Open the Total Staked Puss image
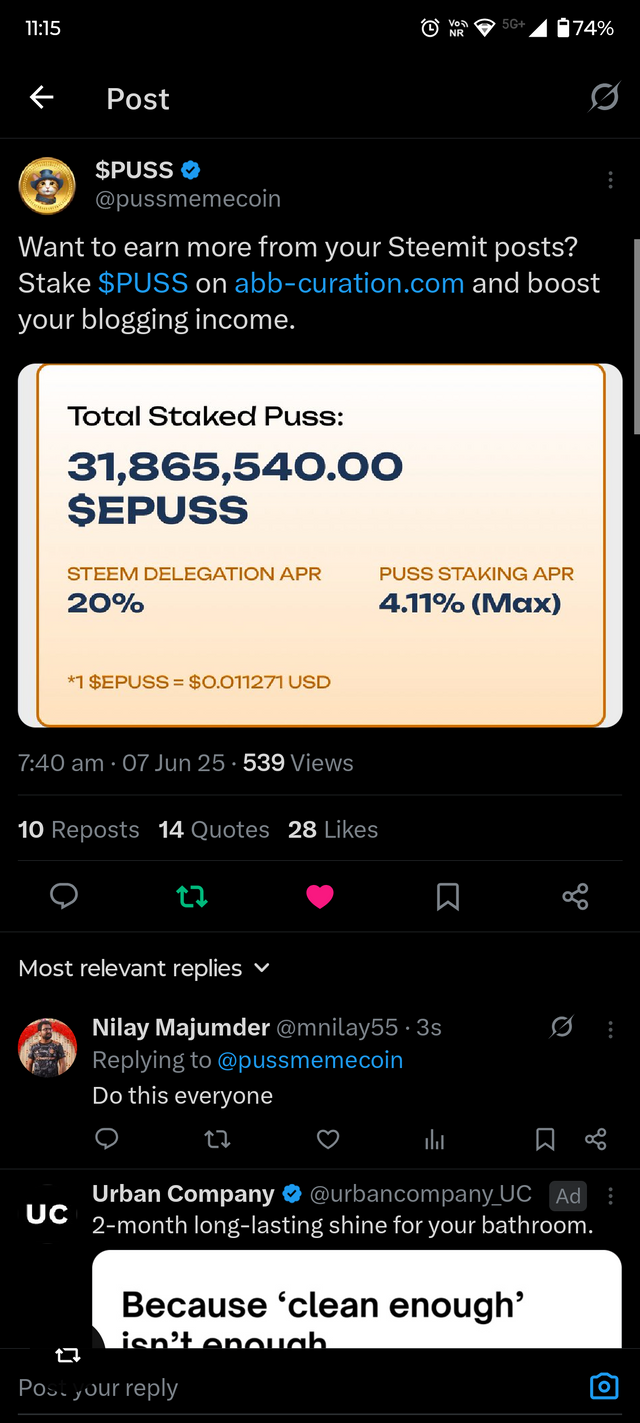This screenshot has height=1423, width=640. tap(320, 545)
